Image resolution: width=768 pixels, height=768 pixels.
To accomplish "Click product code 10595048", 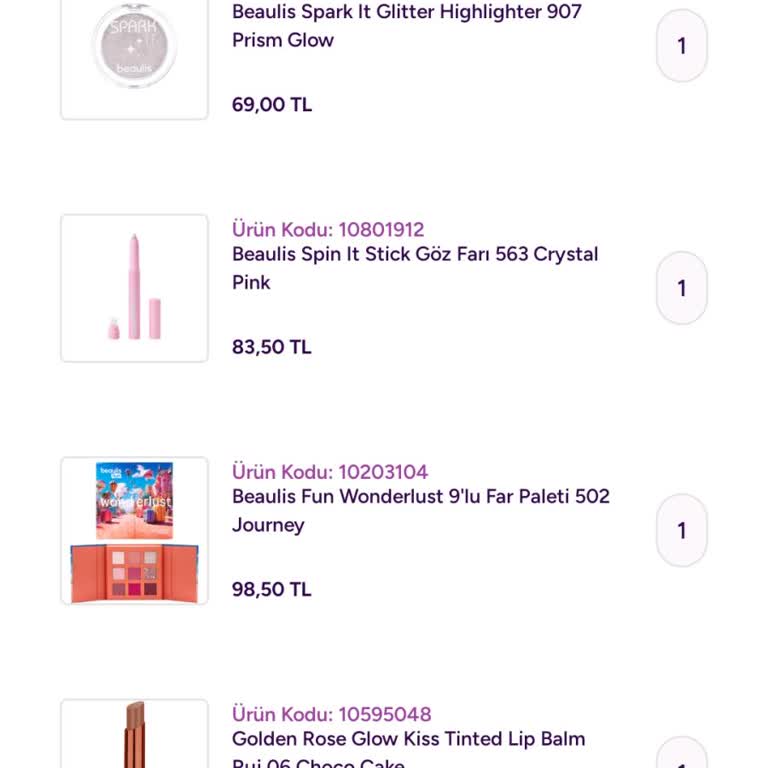I will point(332,714).
